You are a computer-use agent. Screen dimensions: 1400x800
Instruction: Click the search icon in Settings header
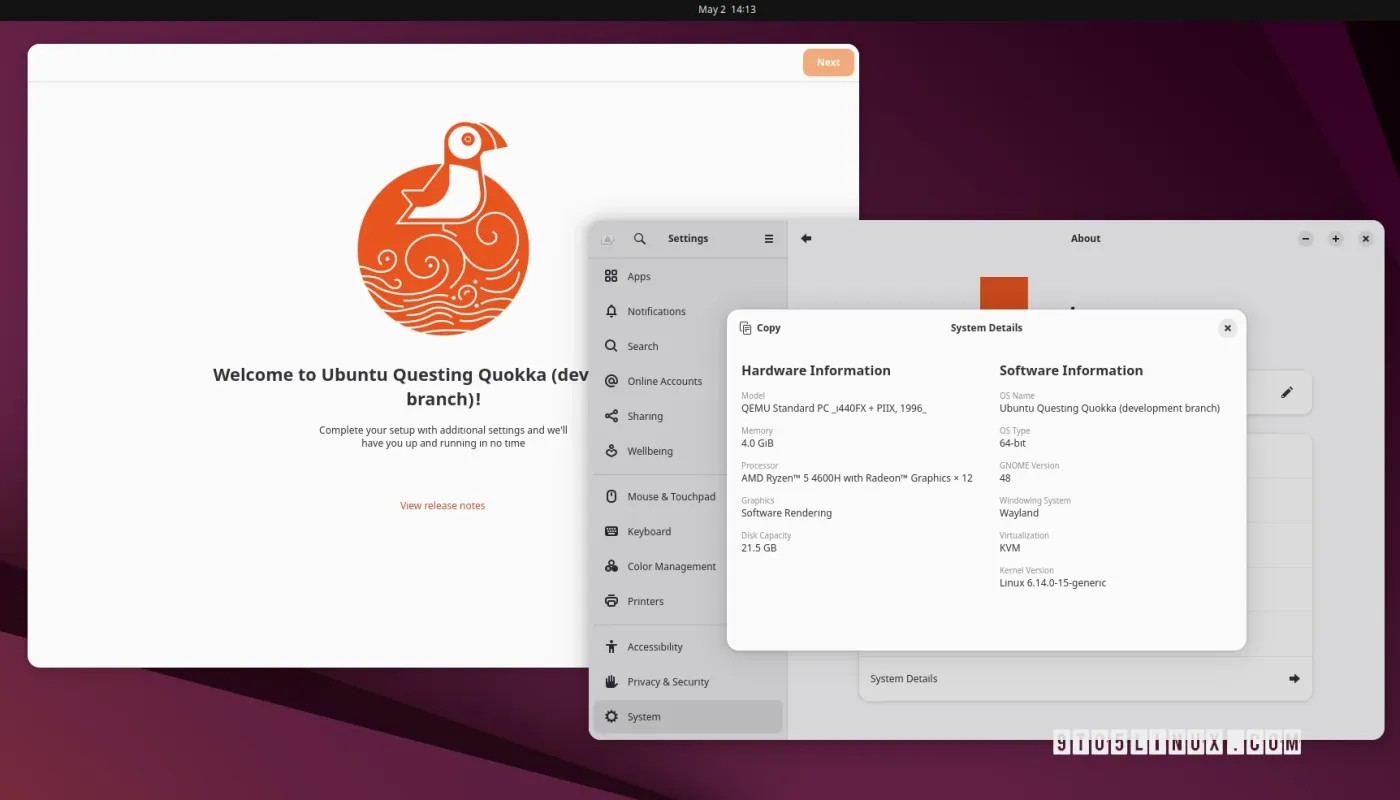click(639, 238)
